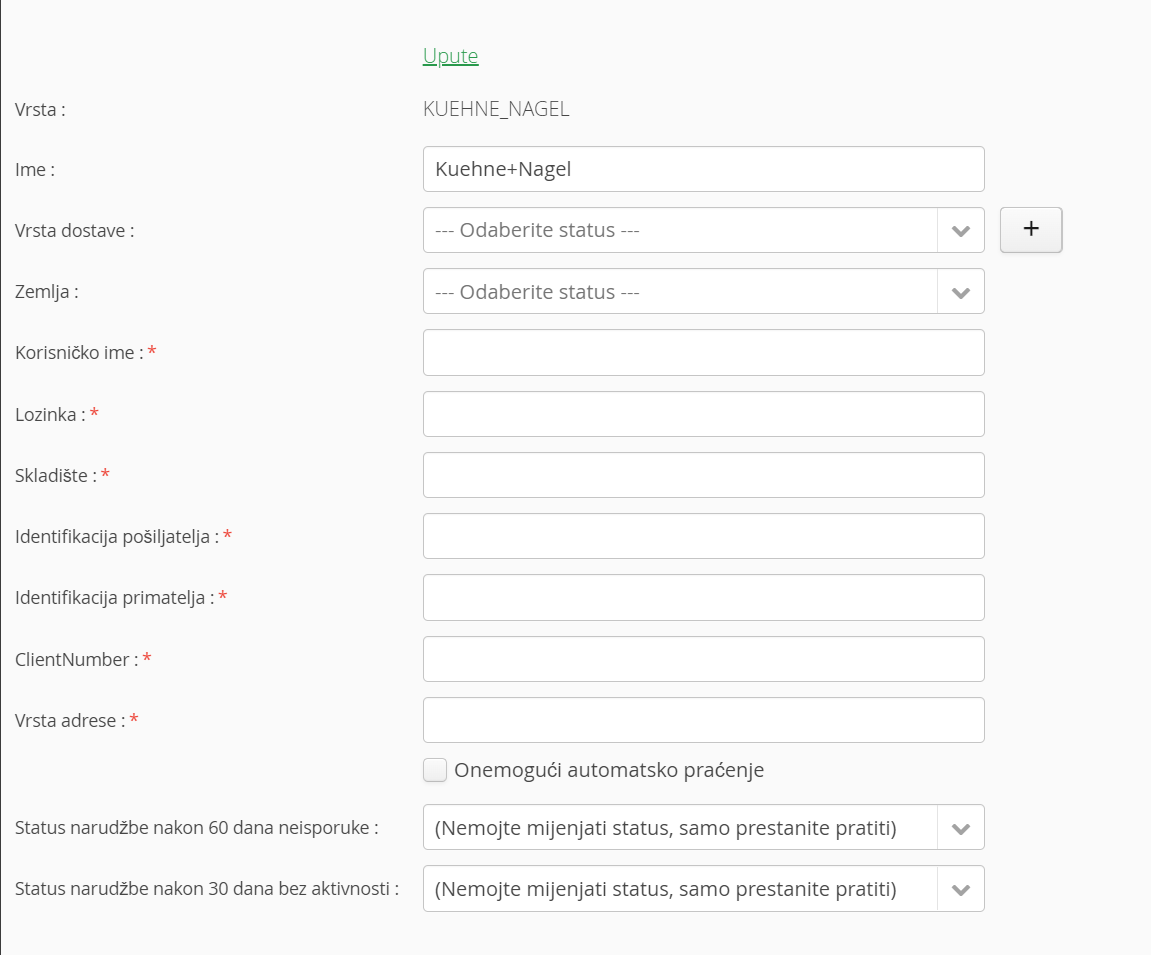Open the Zemlja status dropdown
This screenshot has width=1151, height=955.
(703, 291)
